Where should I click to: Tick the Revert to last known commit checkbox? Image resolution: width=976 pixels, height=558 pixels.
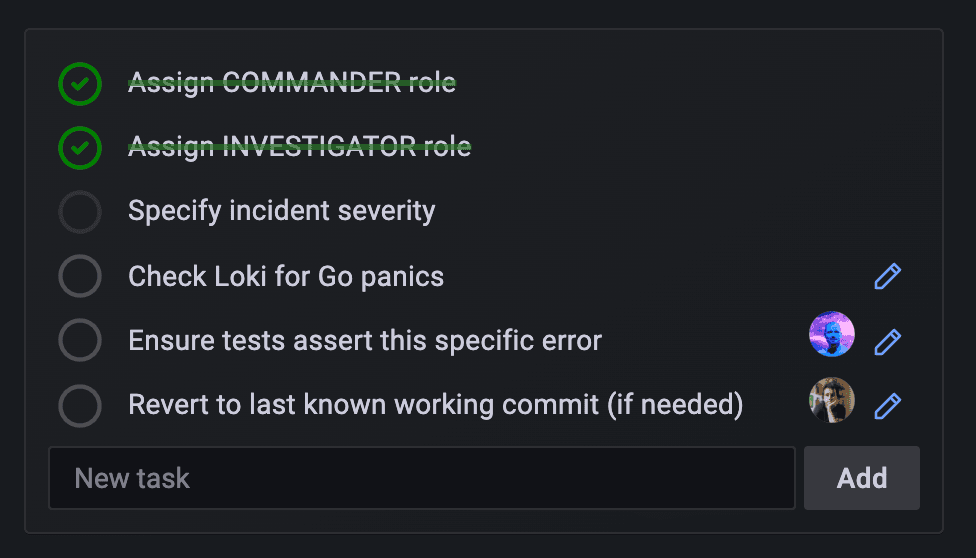coord(80,406)
